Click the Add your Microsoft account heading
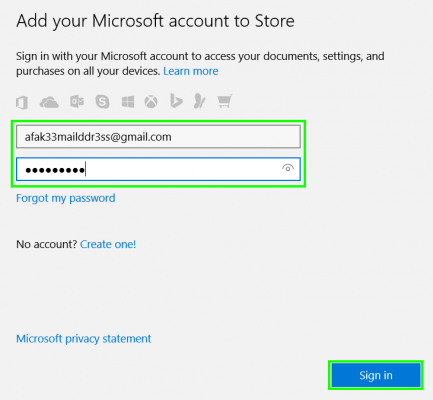 [x=155, y=22]
